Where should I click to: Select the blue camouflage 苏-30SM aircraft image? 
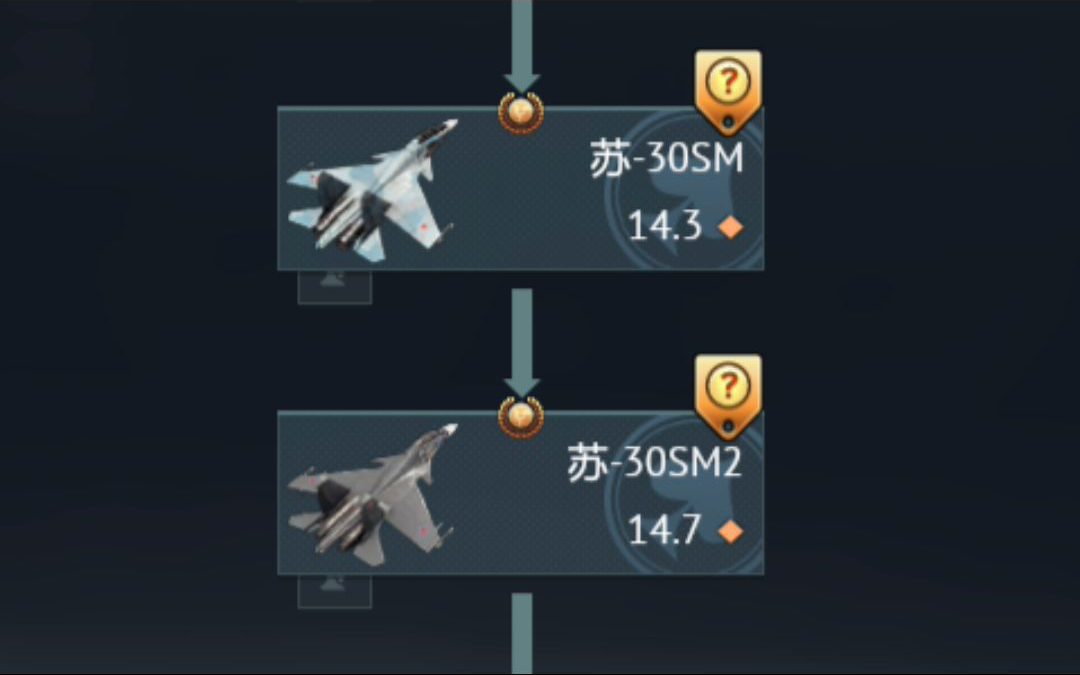point(372,190)
